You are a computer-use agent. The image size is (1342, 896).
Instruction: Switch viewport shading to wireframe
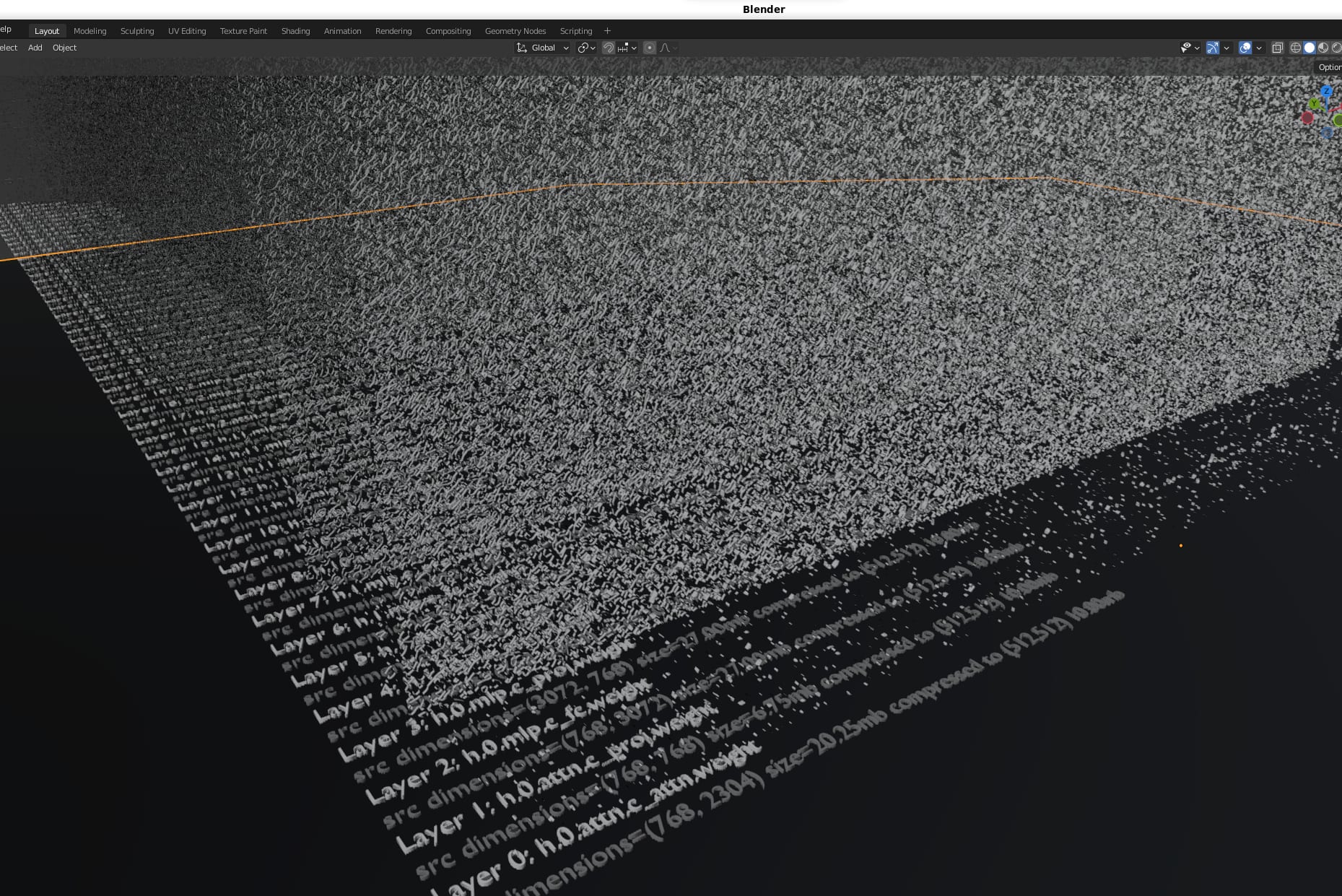point(1296,48)
